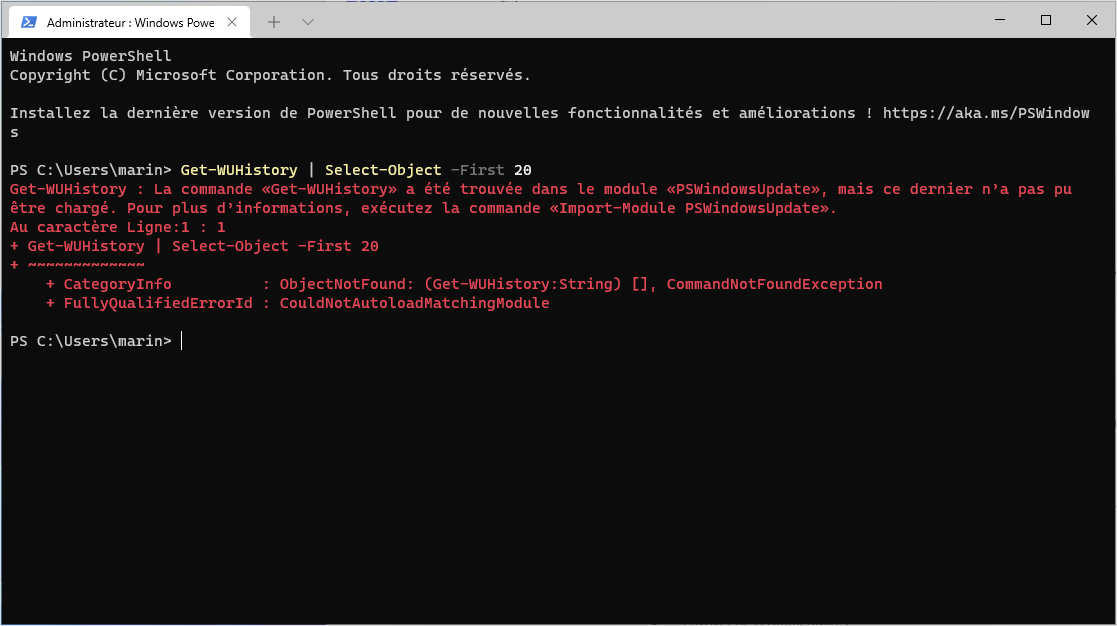Click the Copyright (C) Microsoft Corporation line
Image resolution: width=1117 pixels, height=626 pixels.
coord(270,75)
